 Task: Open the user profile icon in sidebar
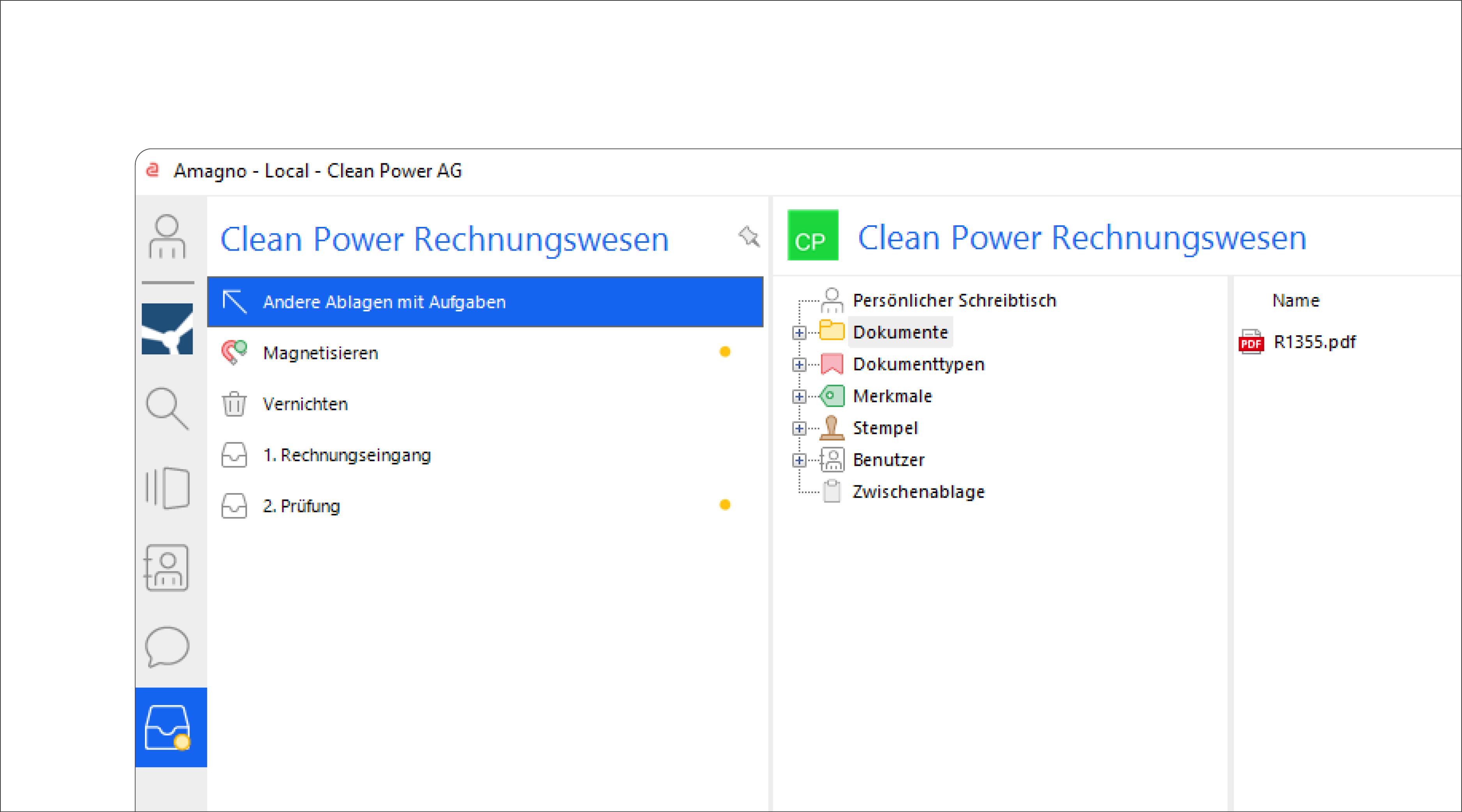167,237
